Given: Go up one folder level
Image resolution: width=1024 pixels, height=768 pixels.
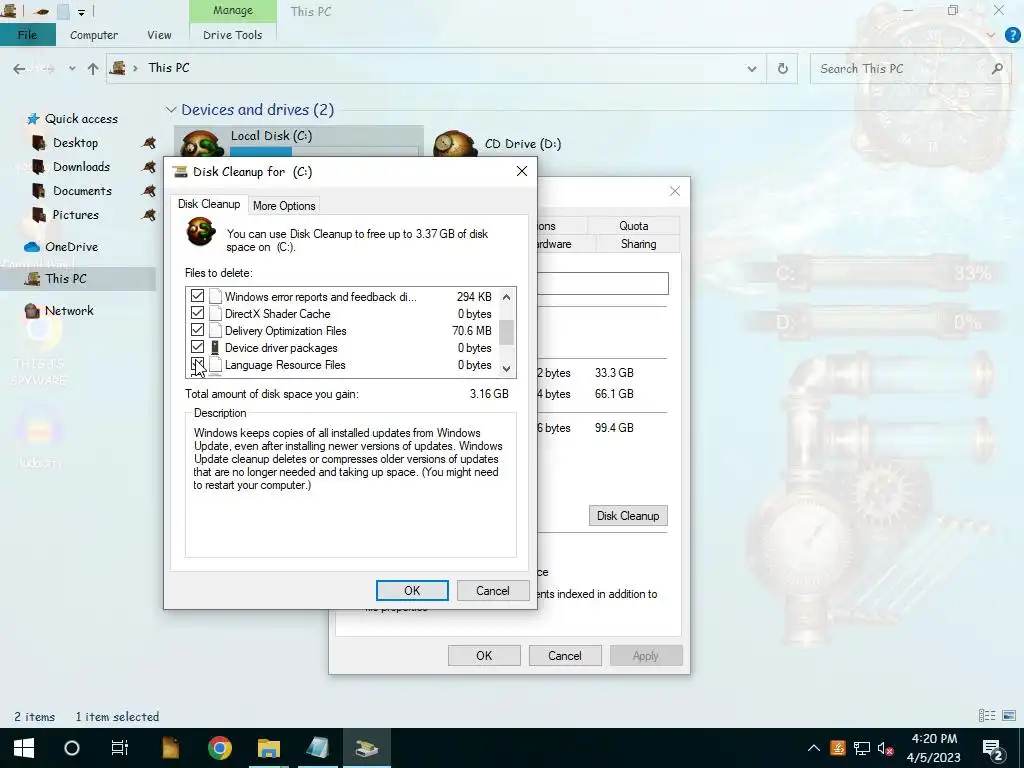Looking at the screenshot, I should click(x=93, y=68).
